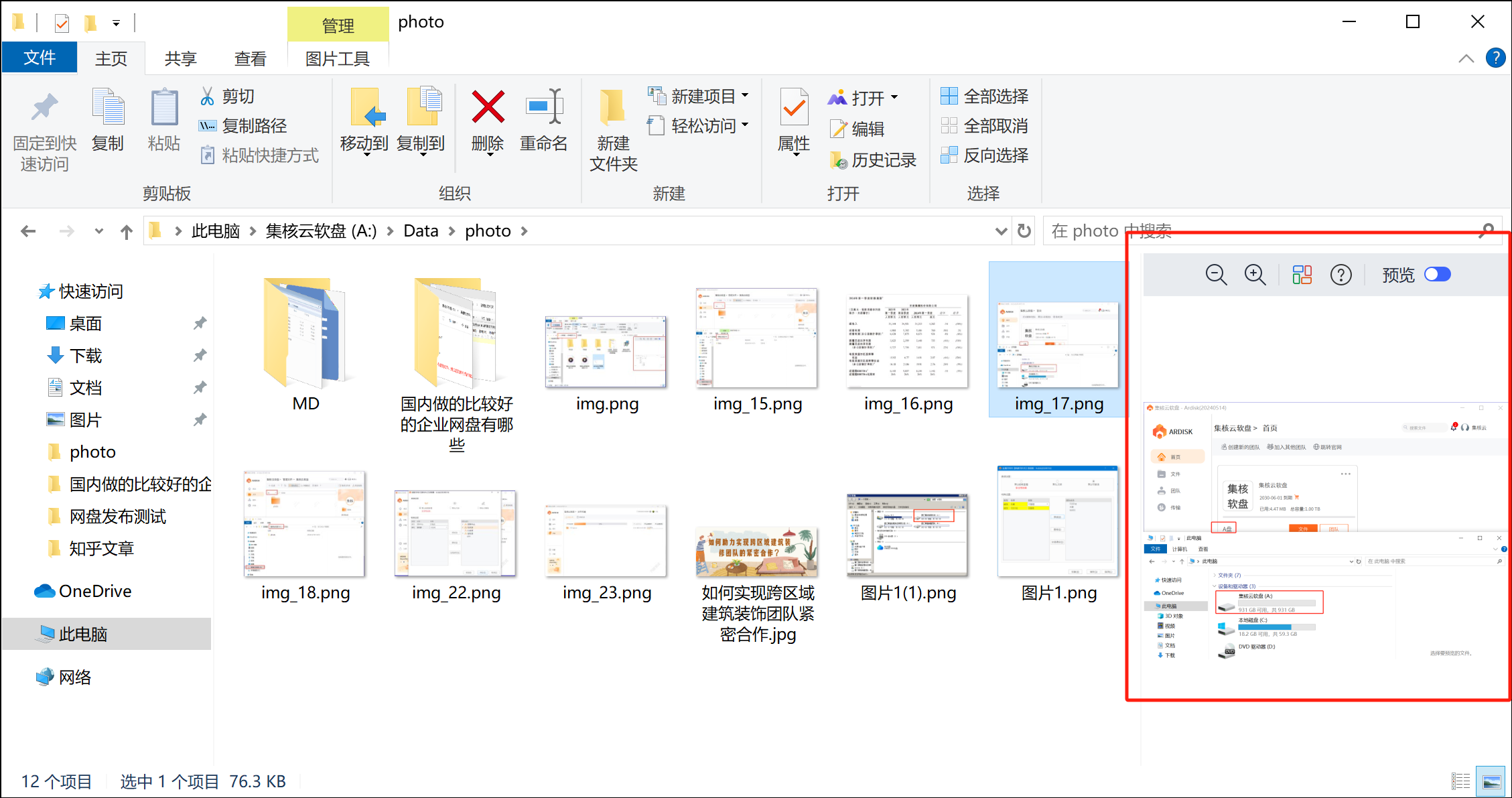Expand the 打开 Open dropdown arrow
The image size is (1512, 798).
894,98
